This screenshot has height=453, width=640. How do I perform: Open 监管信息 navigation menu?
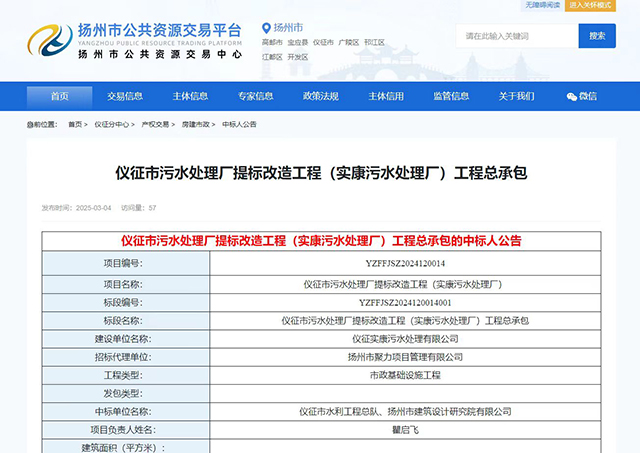pos(451,96)
